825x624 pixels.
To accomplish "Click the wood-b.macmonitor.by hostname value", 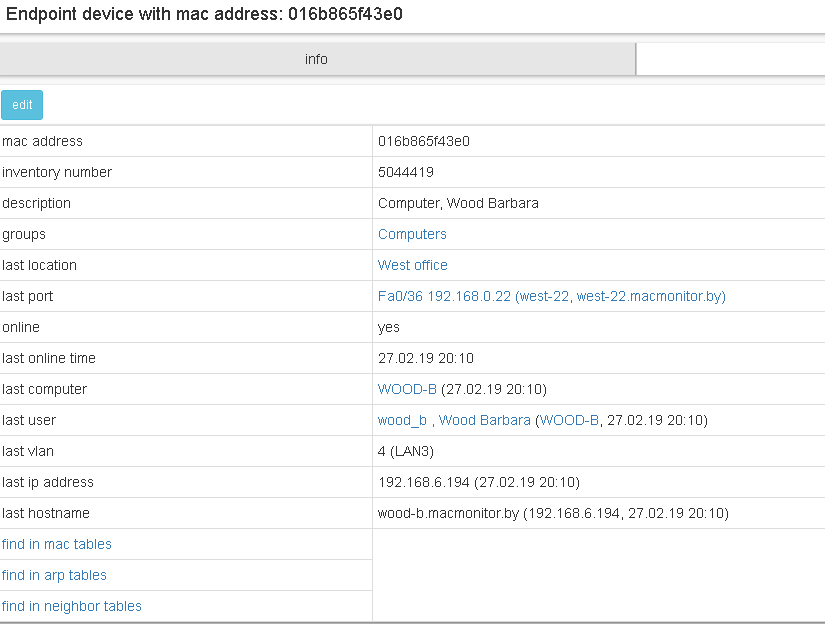I will [448, 513].
